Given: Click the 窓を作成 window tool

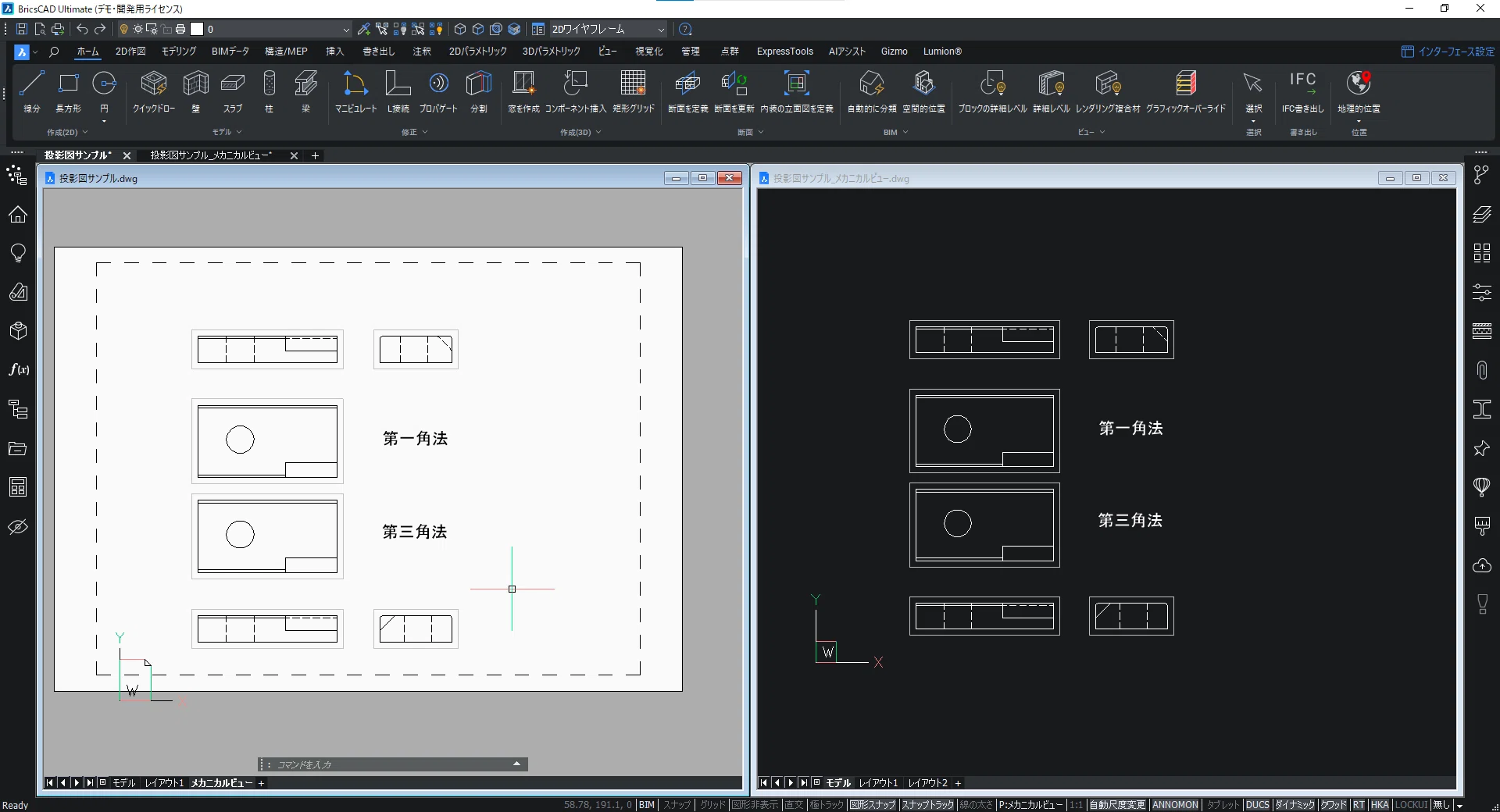Looking at the screenshot, I should pos(523,91).
